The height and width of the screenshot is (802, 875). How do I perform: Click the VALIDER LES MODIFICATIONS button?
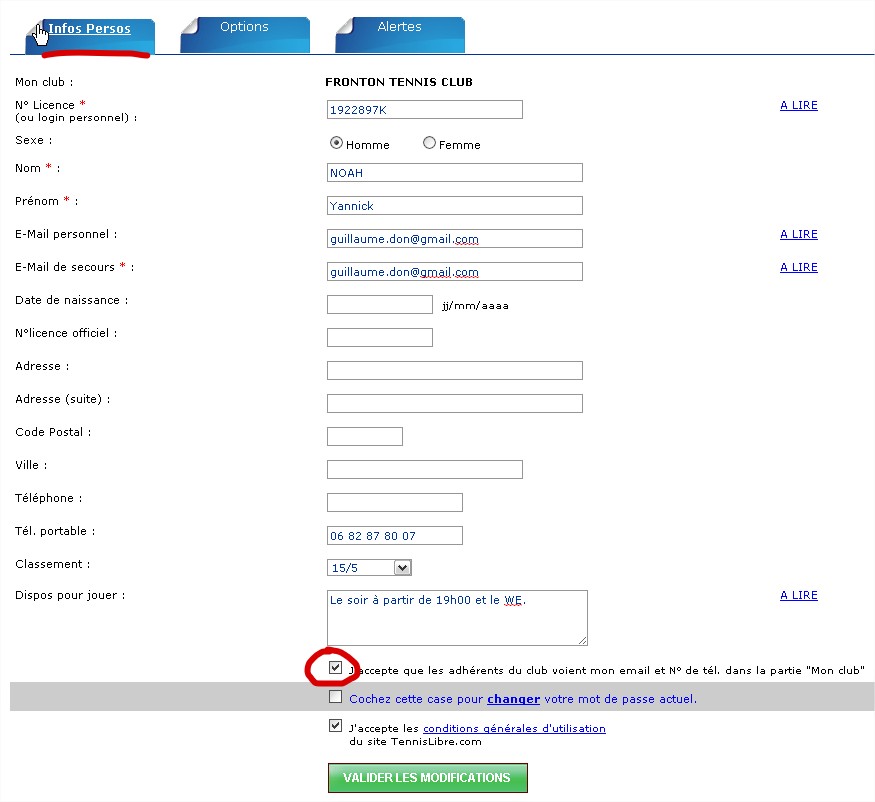pyautogui.click(x=427, y=778)
